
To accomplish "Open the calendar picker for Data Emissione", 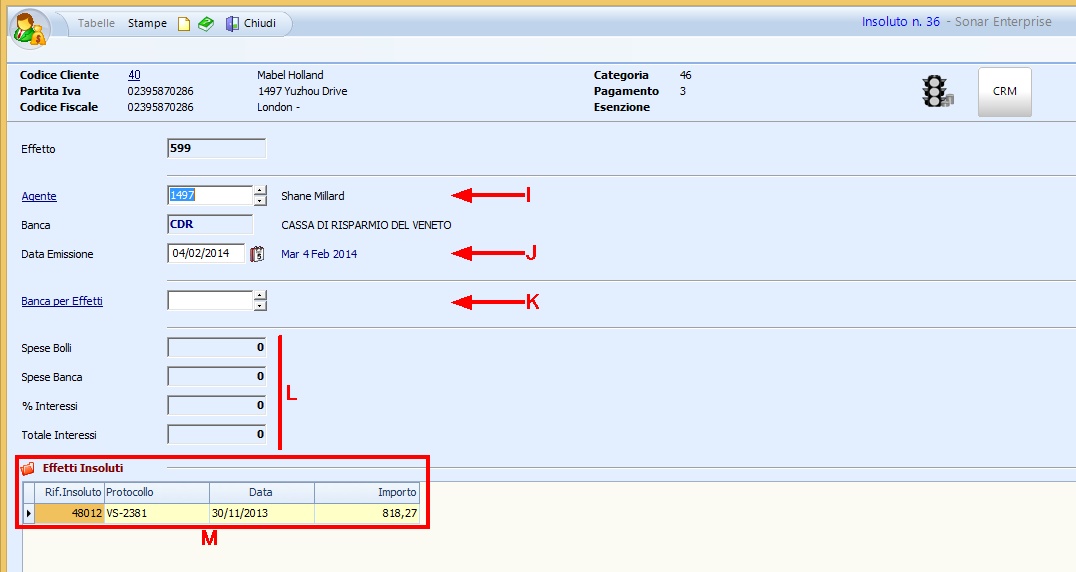I will point(257,254).
